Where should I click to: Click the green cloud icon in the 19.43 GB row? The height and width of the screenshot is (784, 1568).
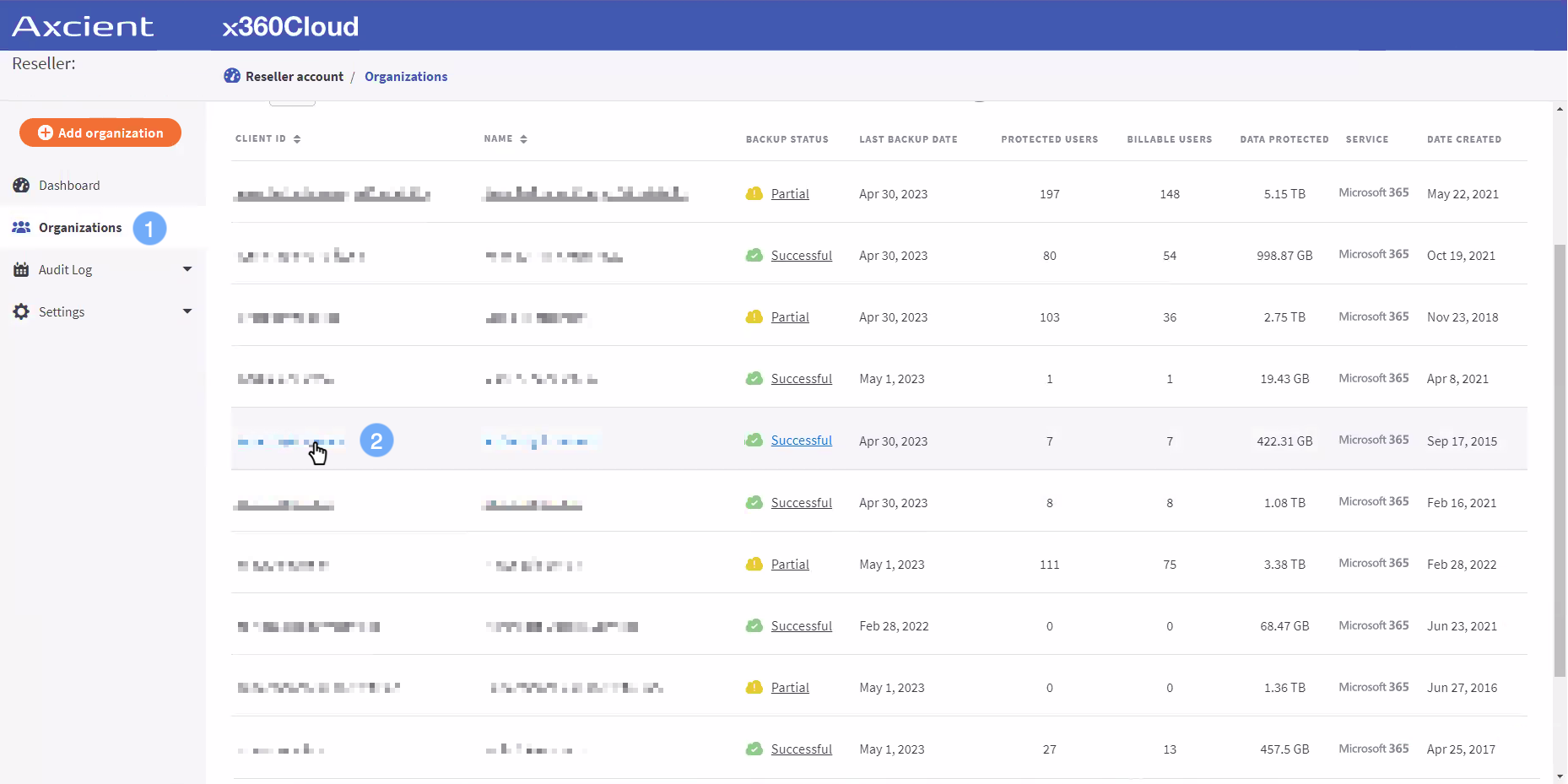click(754, 378)
